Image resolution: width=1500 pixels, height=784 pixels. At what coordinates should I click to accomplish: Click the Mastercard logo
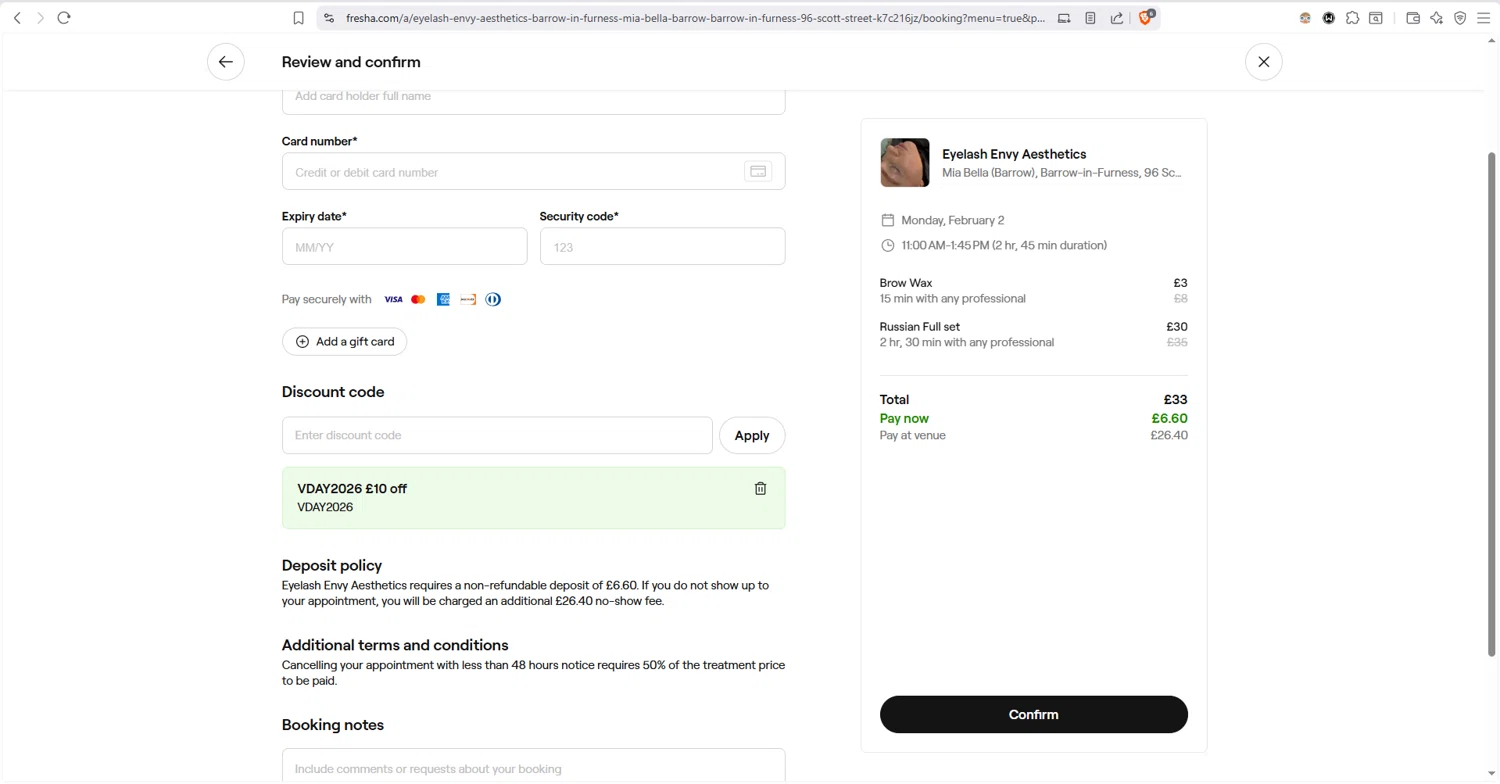pyautogui.click(x=418, y=300)
